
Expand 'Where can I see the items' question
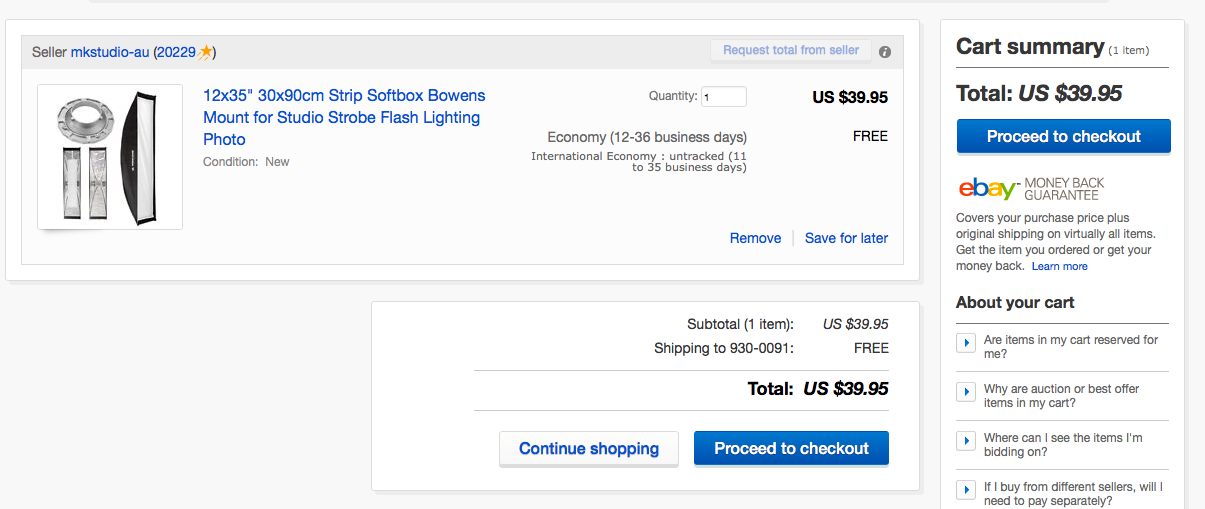tap(966, 441)
